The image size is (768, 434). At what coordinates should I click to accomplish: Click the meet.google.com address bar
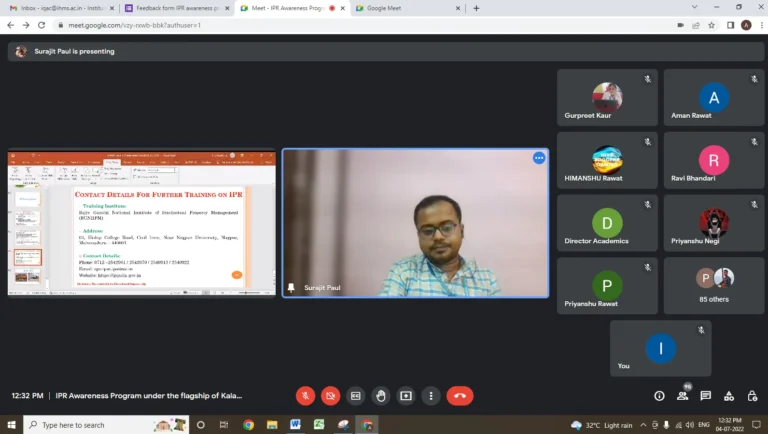point(362,25)
